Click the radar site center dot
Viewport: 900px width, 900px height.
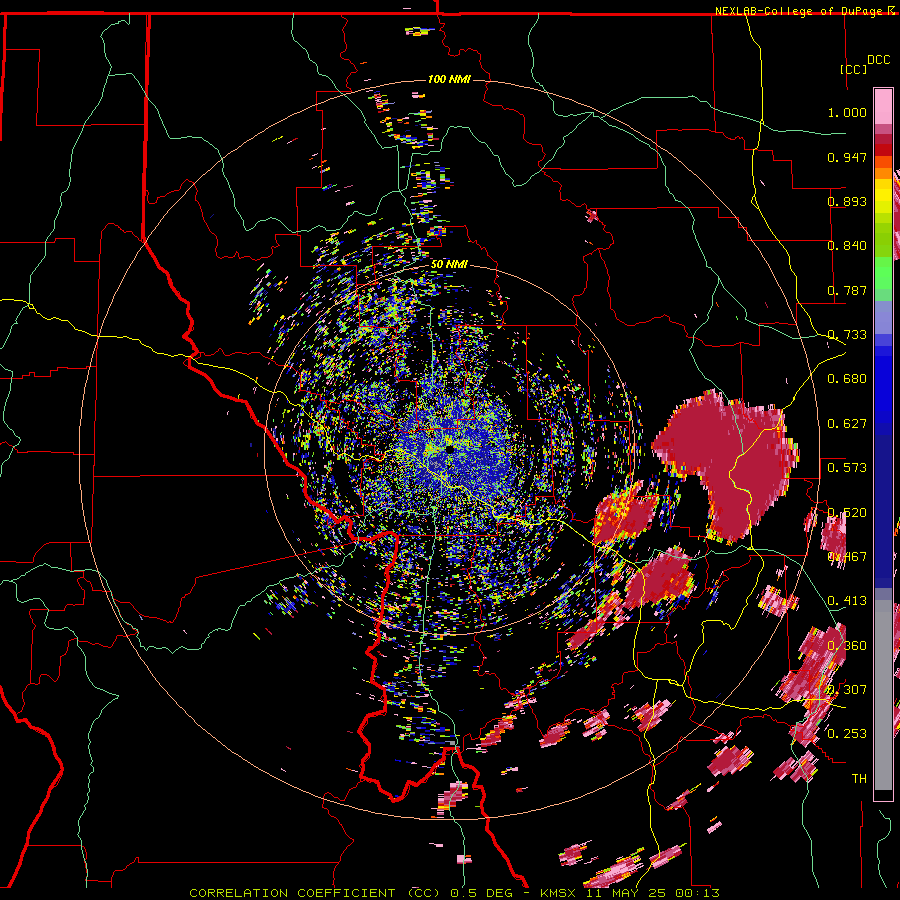[x=449, y=450]
